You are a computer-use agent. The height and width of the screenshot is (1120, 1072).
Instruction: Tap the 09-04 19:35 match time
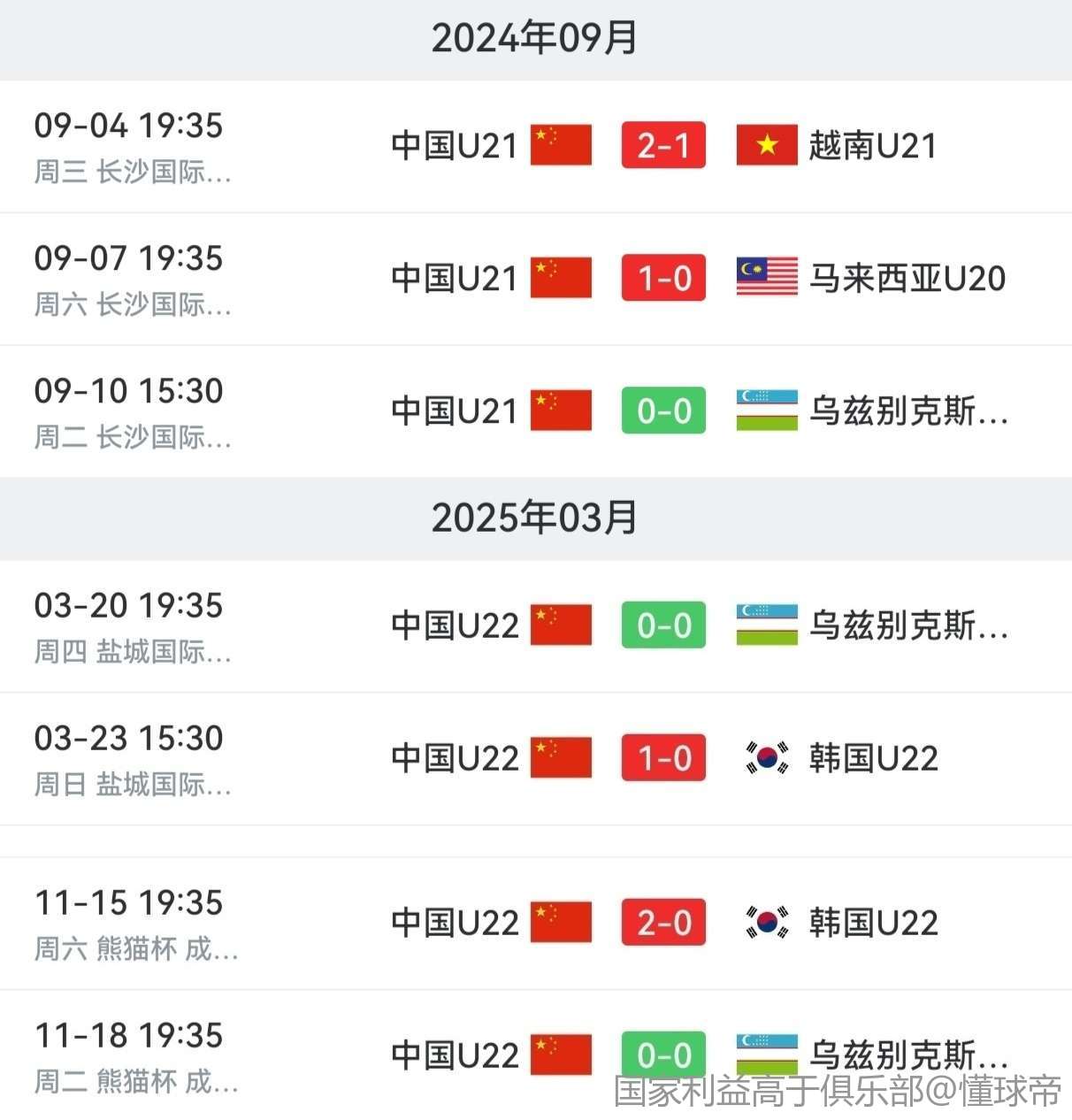coord(128,126)
